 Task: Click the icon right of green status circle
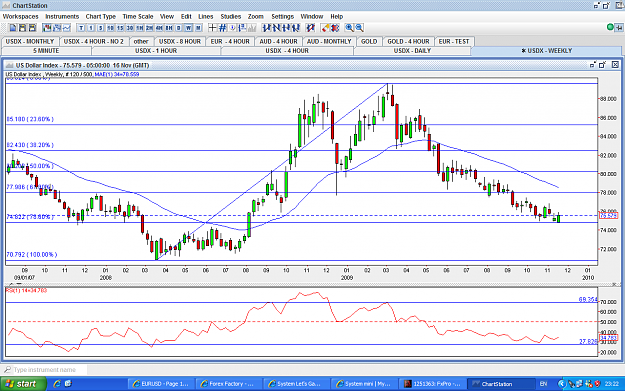619,28
